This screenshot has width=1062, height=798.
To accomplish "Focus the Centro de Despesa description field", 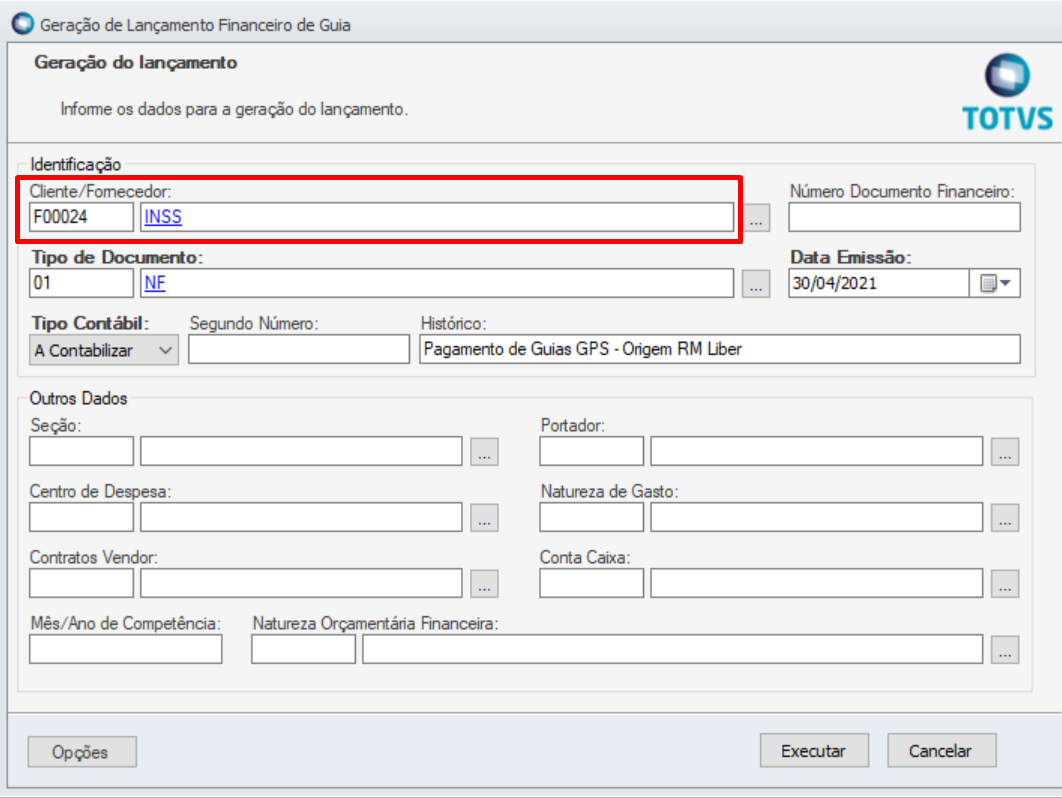I will (301, 517).
